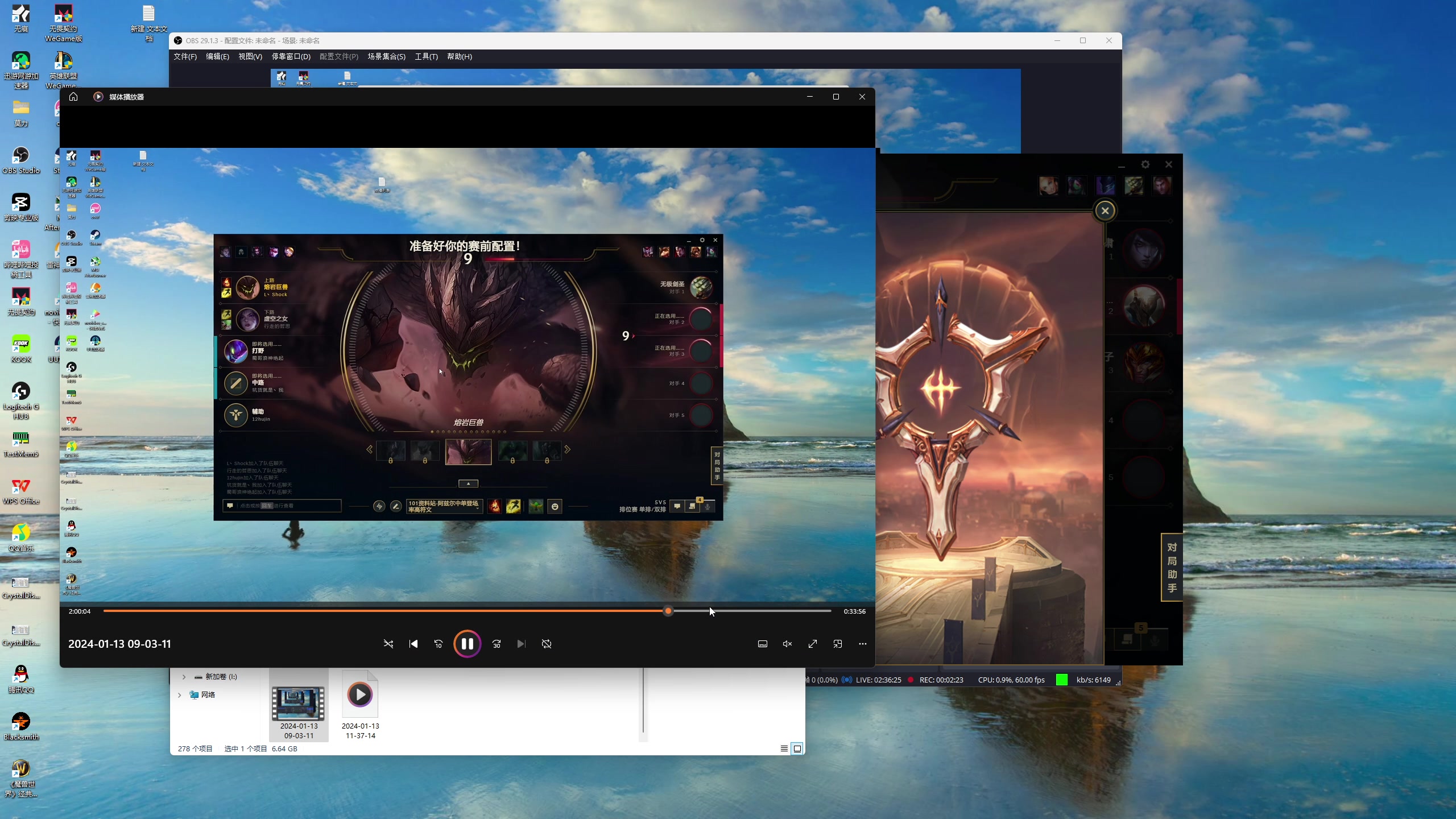Screen dimensions: 1456x819
Task: Switch Explorer to details list view
Action: tap(784, 748)
